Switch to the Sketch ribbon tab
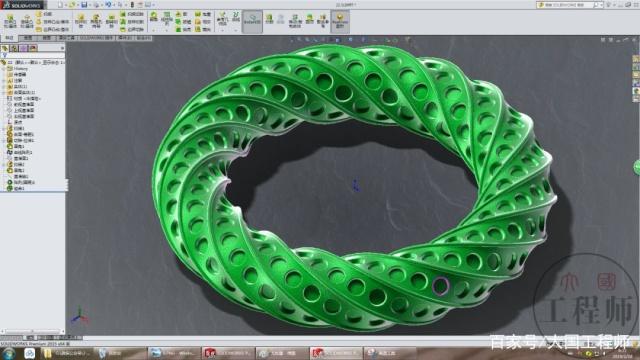 [x=28, y=38]
